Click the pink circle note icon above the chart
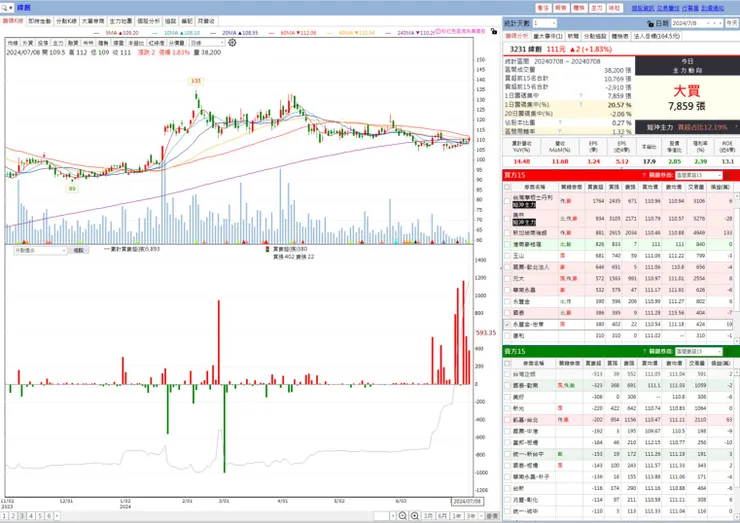This screenshot has width=740, height=523. pyautogui.click(x=437, y=31)
